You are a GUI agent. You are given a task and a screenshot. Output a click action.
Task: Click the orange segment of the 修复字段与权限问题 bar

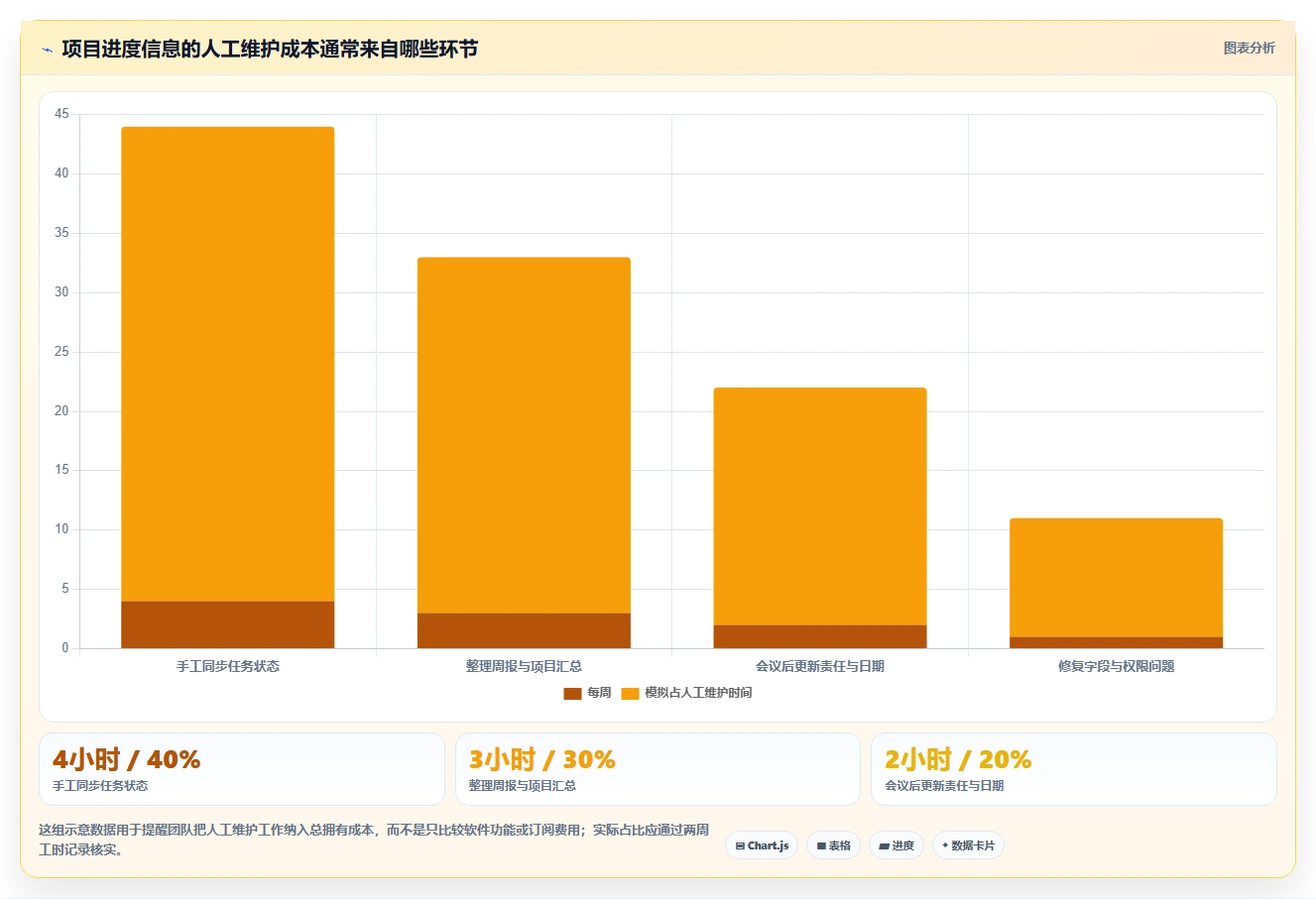[1116, 578]
